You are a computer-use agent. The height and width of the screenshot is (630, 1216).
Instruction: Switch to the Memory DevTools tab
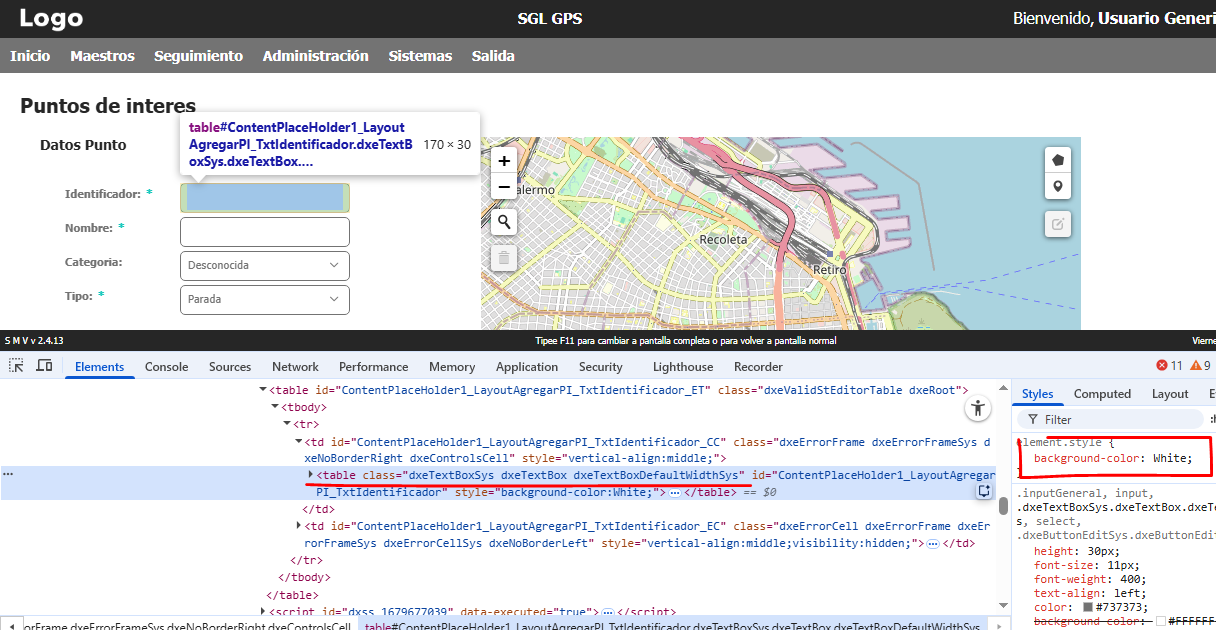[x=452, y=367]
